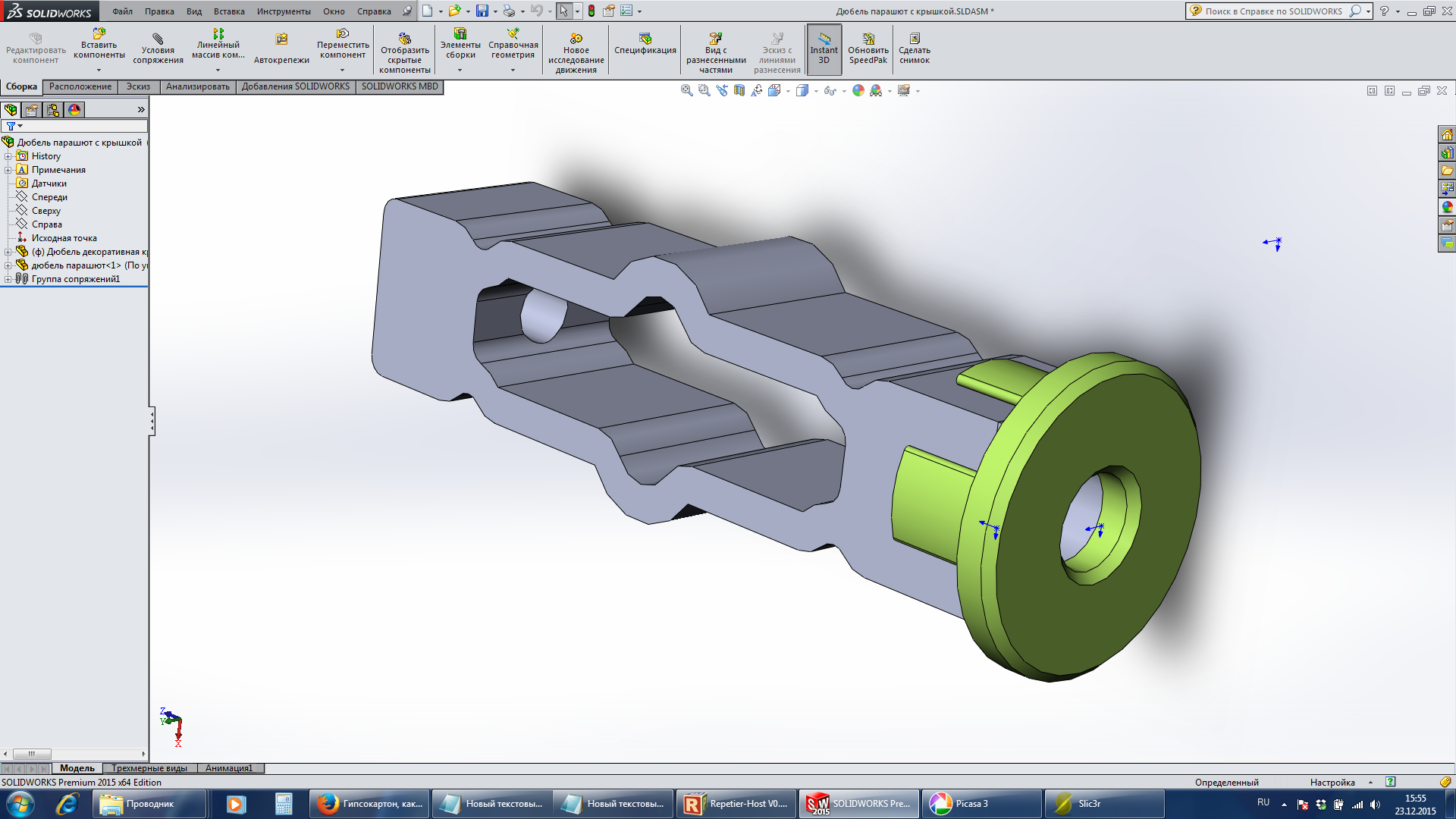Switch to DisplayManager tab in left panel

click(x=74, y=110)
